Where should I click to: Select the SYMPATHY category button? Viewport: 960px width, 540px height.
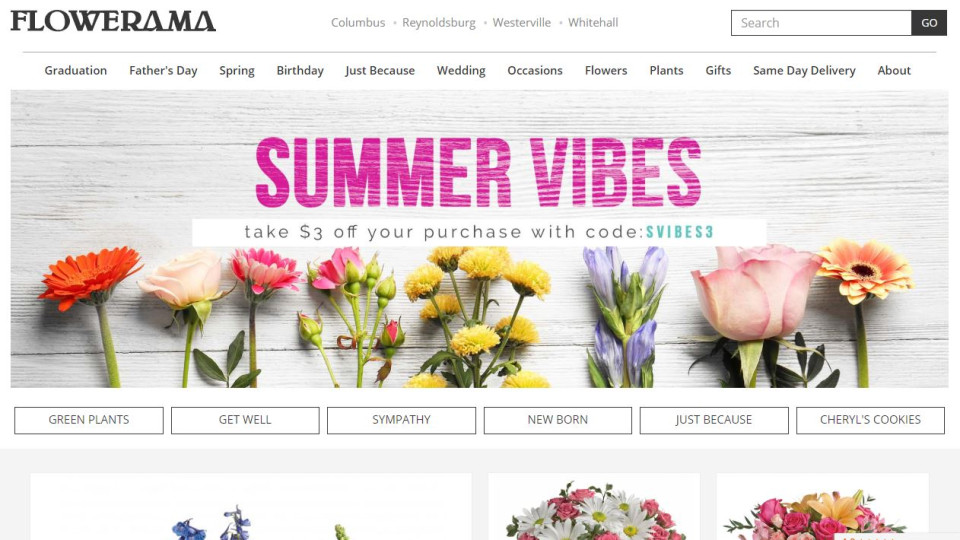tap(401, 420)
